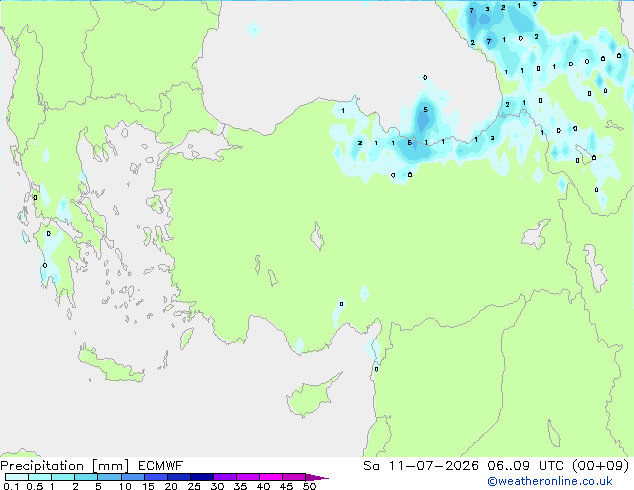Click the 2–5 mm legend color swatch

tap(86, 477)
